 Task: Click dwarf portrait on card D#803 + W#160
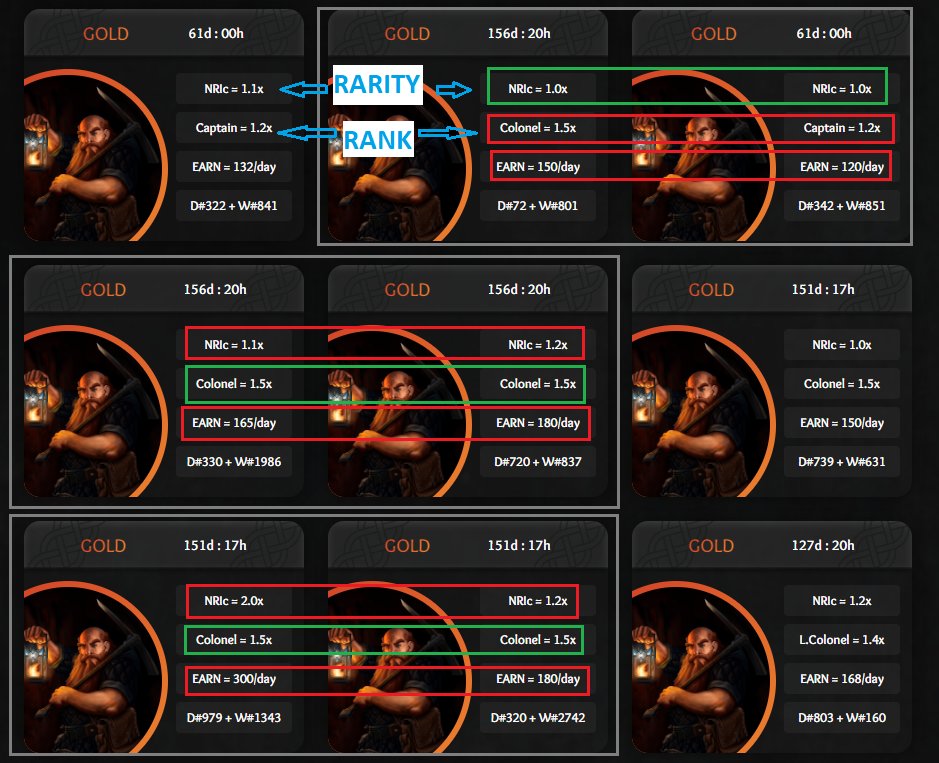pyautogui.click(x=703, y=667)
